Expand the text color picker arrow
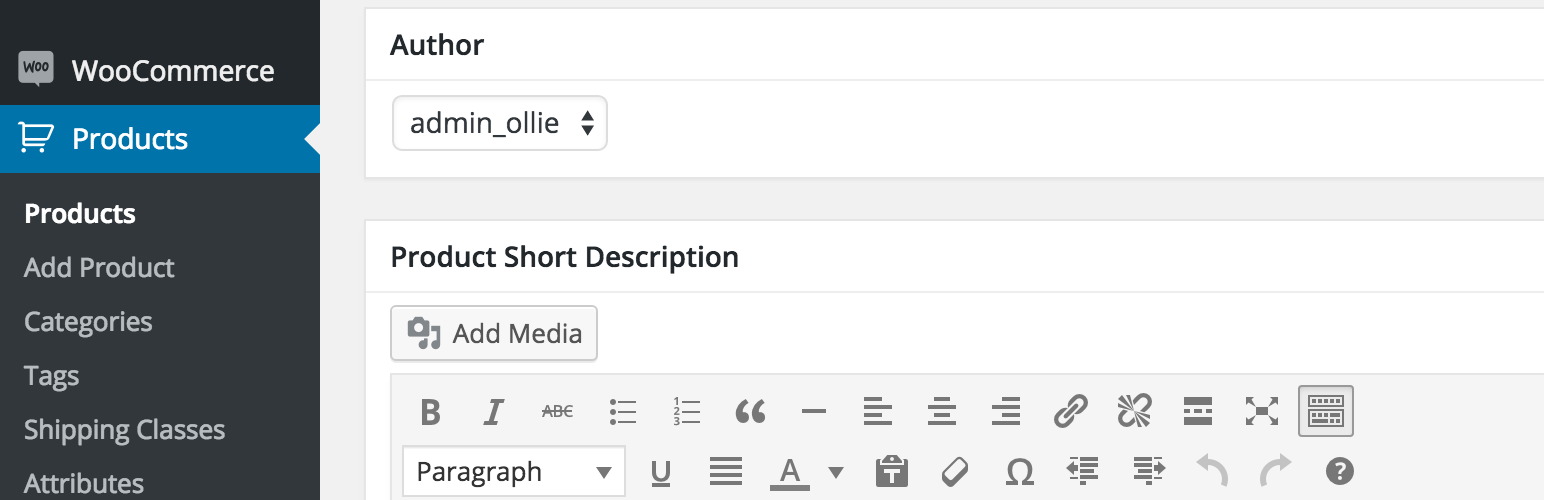Viewport: 1544px width, 500px height. pyautogui.click(x=836, y=472)
